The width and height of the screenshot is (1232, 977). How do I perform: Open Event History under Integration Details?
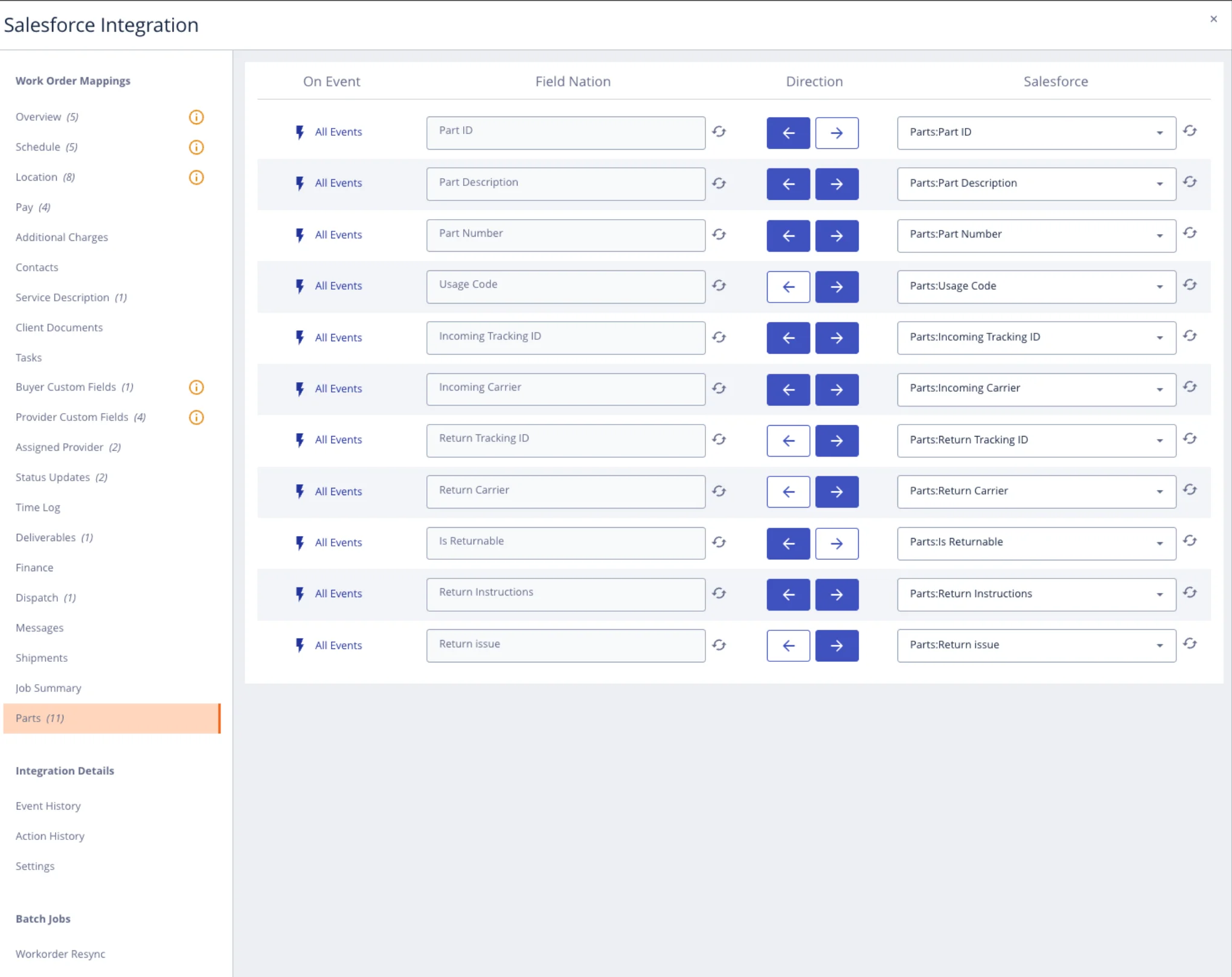click(48, 806)
